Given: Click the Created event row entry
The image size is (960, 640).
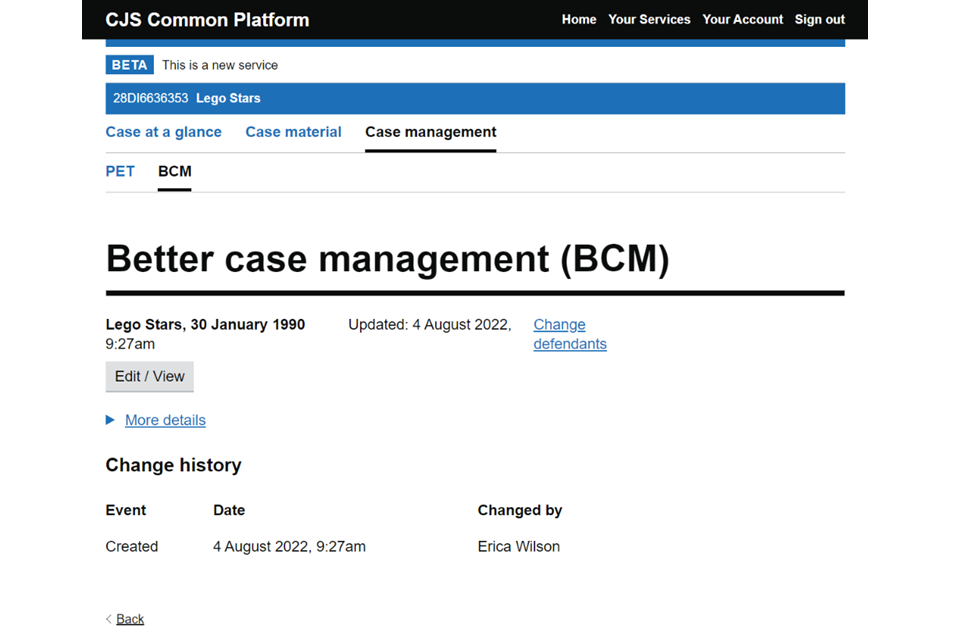Looking at the screenshot, I should pos(132,546).
